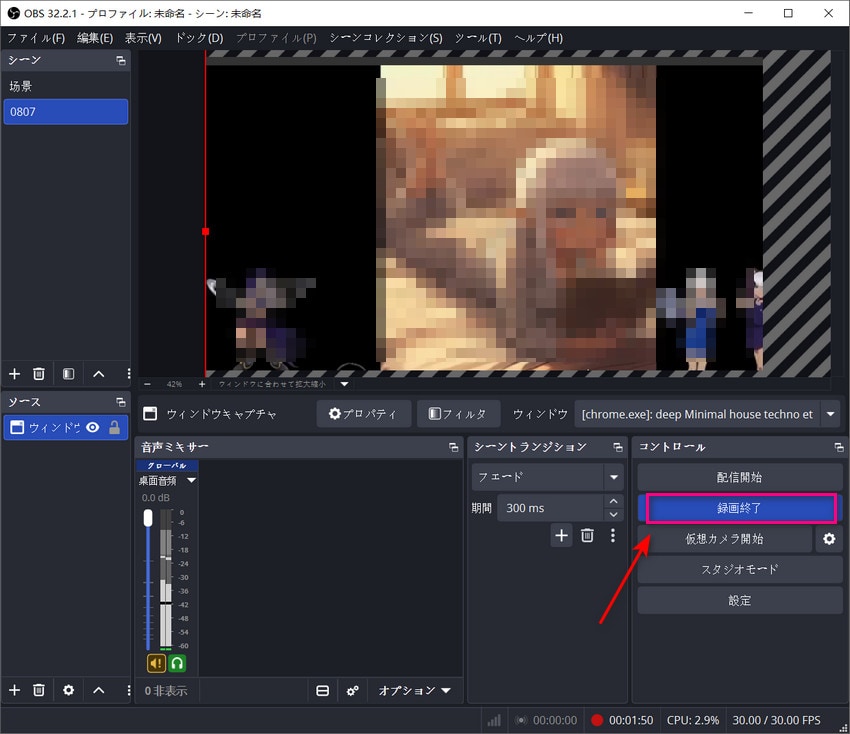Open ヘルプ(H) menu
This screenshot has width=850, height=734.
[x=538, y=38]
